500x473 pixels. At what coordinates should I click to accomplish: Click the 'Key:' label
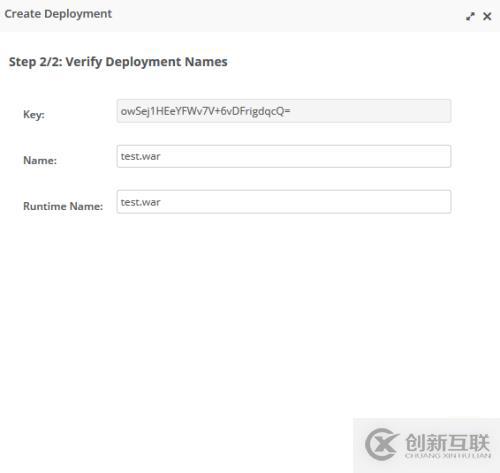(34, 115)
